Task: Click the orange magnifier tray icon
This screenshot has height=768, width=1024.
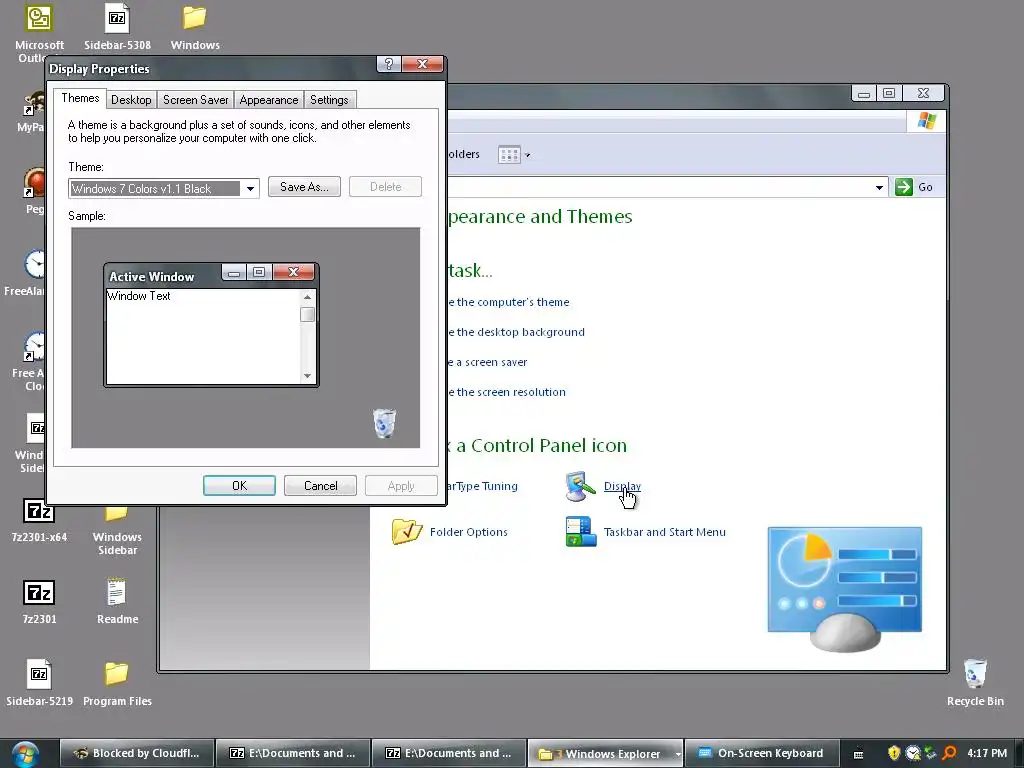Action: pos(949,753)
